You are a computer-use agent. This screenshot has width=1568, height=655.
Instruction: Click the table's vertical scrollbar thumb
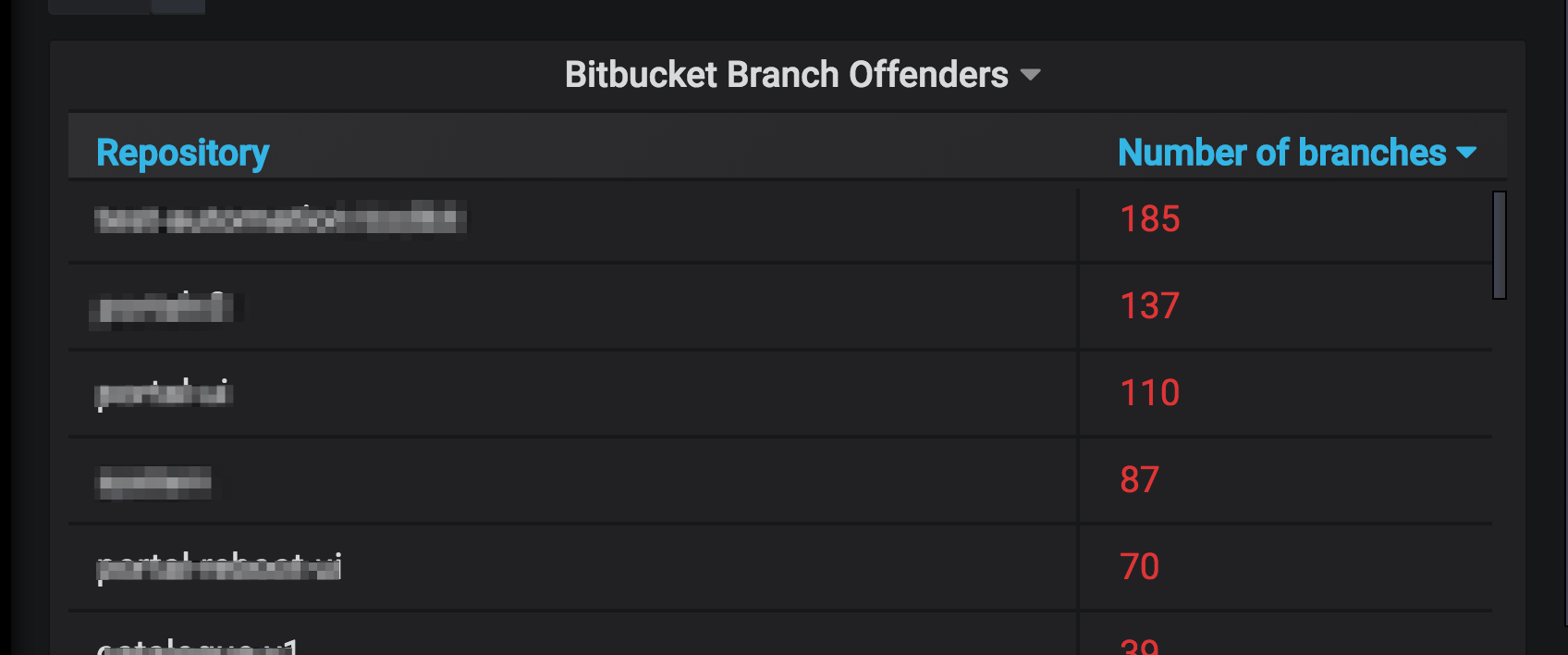pyautogui.click(x=1500, y=245)
